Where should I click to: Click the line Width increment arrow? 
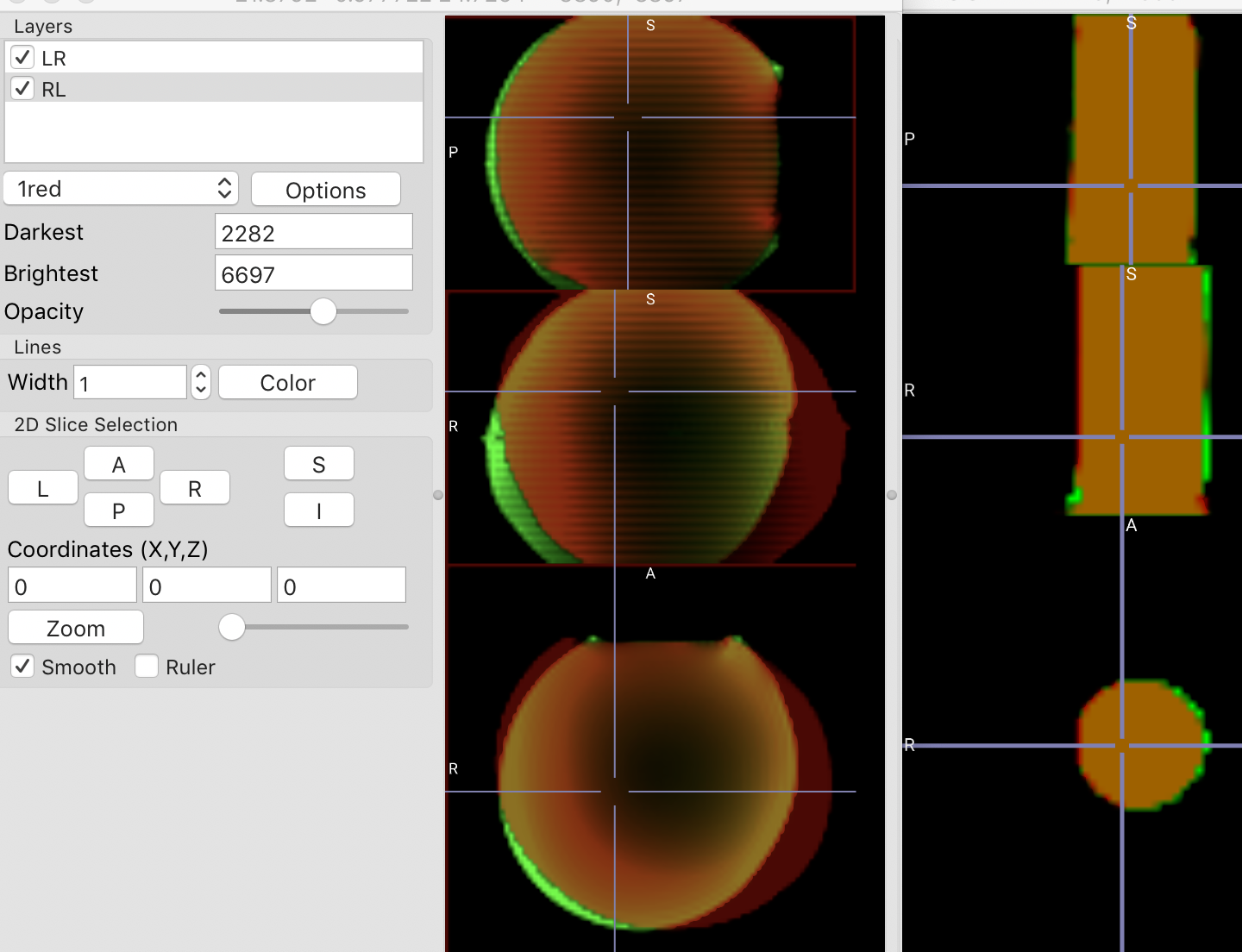pos(200,374)
